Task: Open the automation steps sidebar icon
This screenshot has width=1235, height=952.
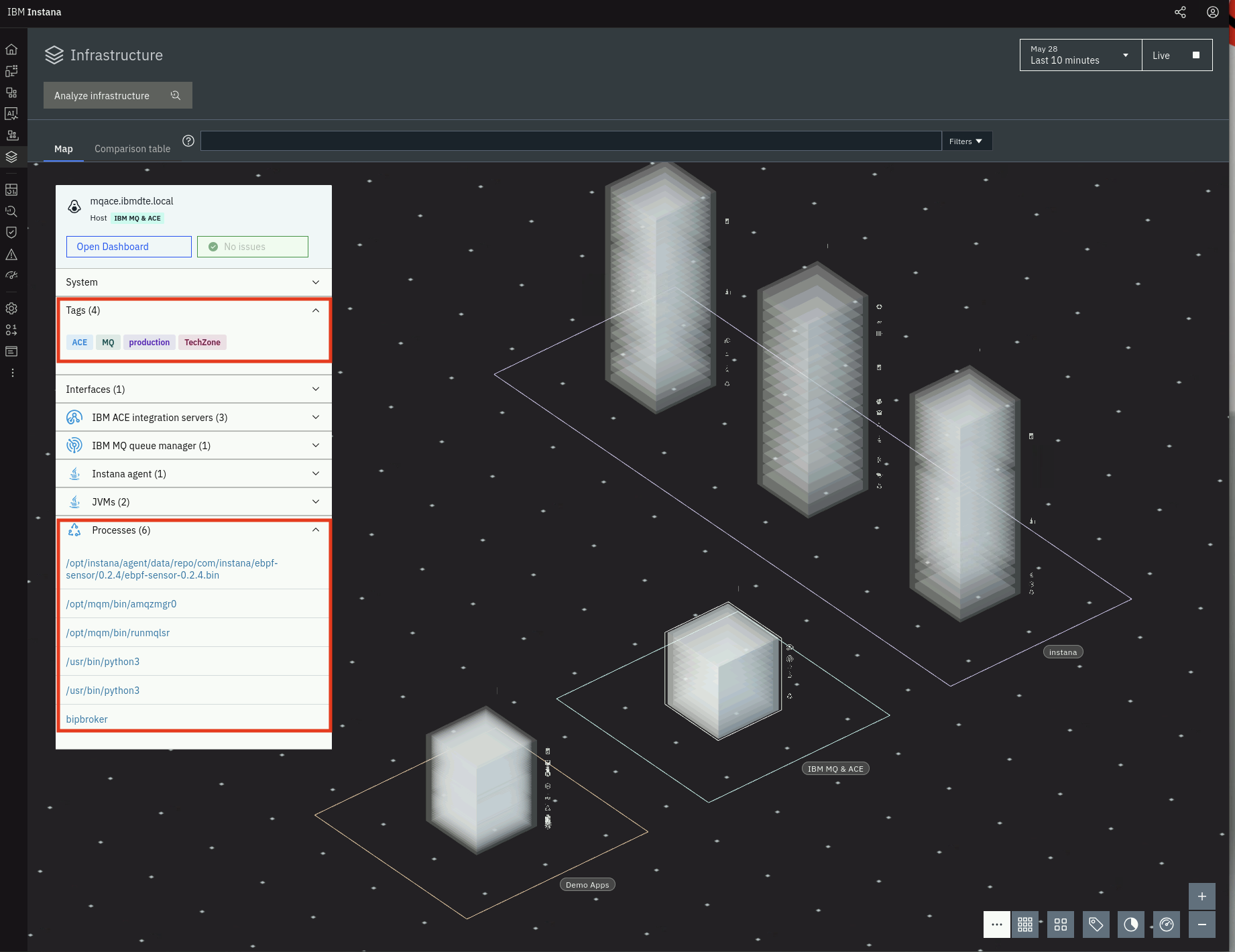Action: 11,330
